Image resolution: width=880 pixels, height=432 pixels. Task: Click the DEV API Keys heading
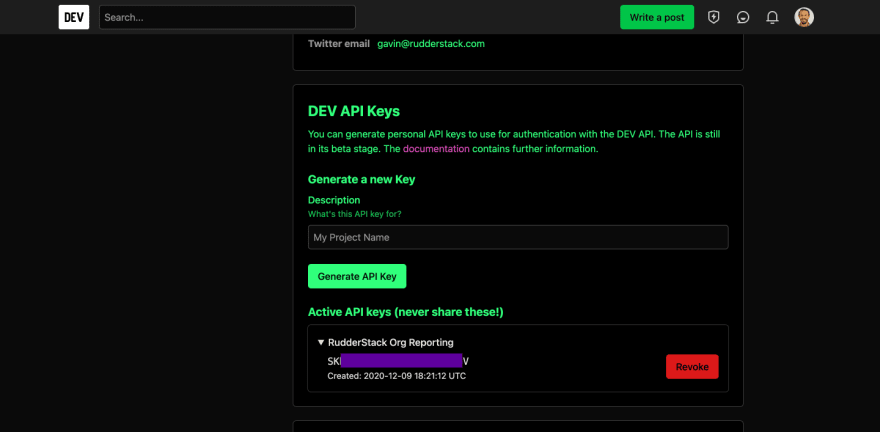[x=354, y=111]
